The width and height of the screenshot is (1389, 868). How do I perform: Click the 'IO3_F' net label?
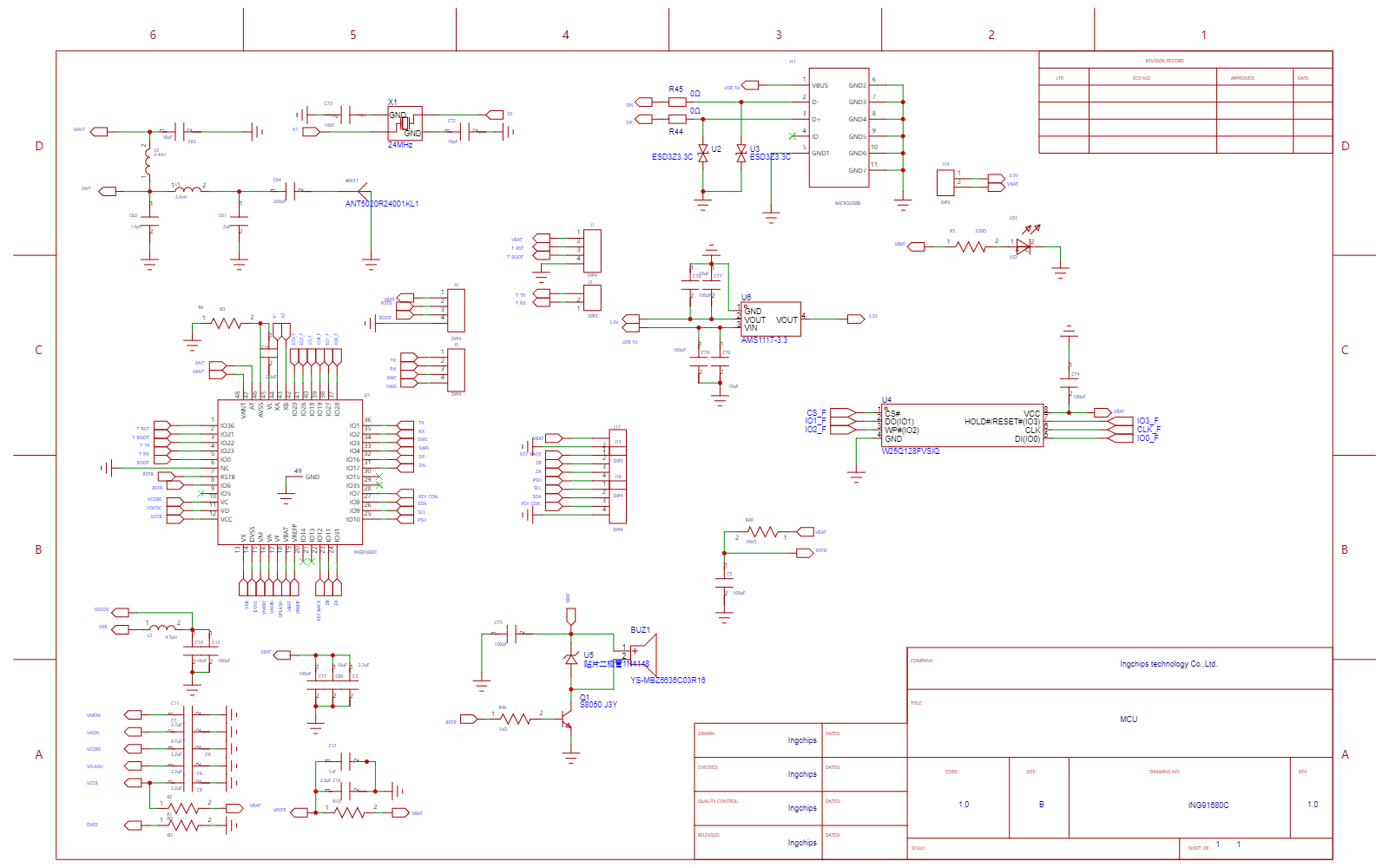1148,421
